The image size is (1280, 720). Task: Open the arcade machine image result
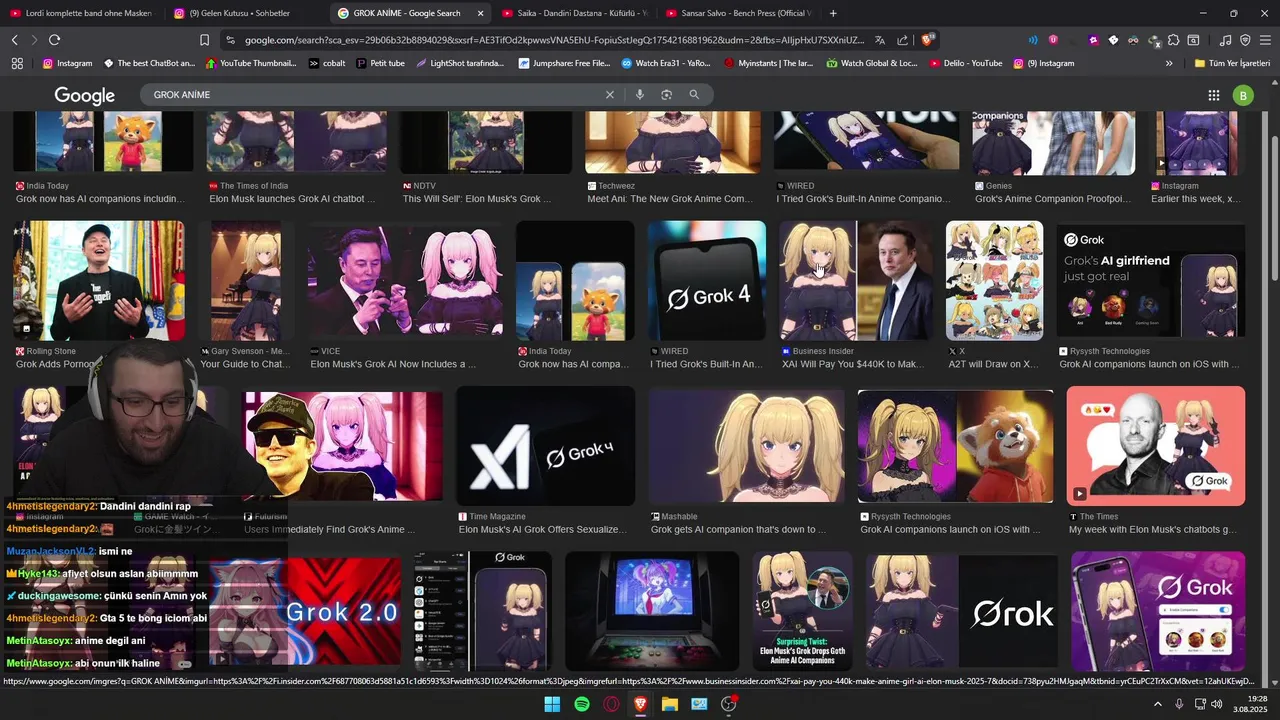[652, 610]
